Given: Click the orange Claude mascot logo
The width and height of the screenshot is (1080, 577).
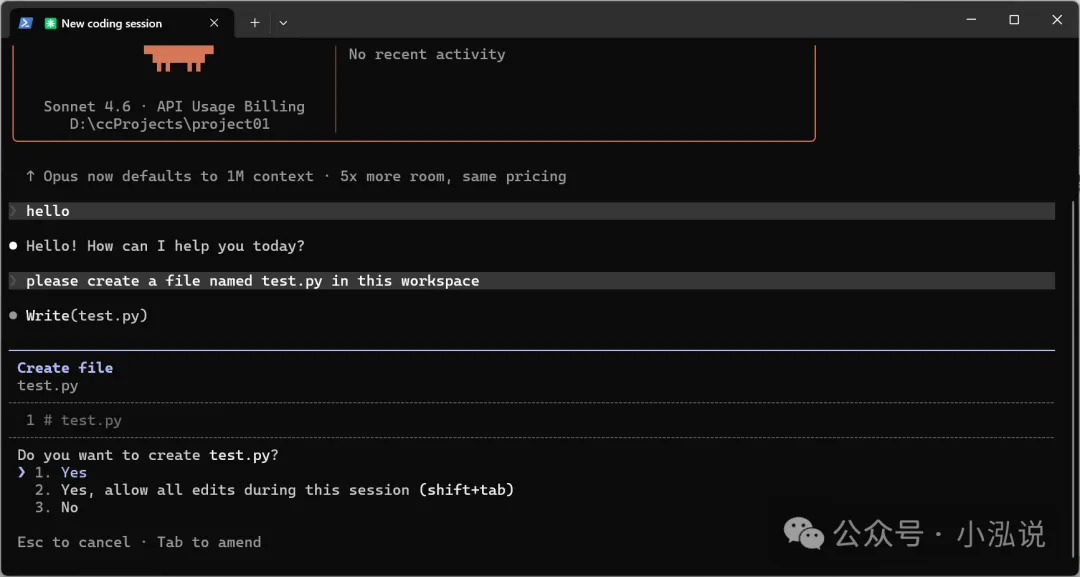Looking at the screenshot, I should (179, 60).
